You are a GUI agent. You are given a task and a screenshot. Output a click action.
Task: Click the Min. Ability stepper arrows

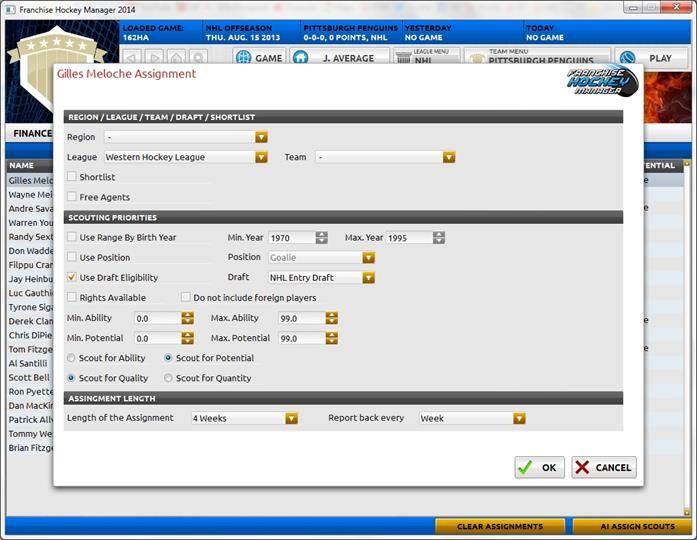[x=188, y=318]
